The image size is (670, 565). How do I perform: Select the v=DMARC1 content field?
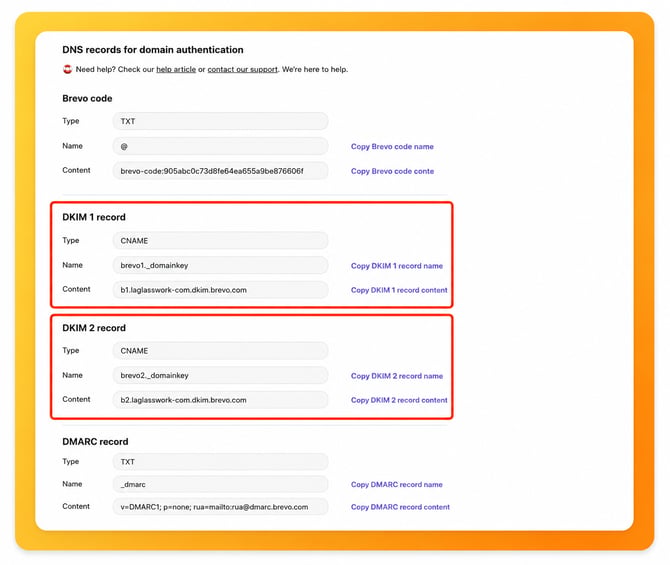220,507
